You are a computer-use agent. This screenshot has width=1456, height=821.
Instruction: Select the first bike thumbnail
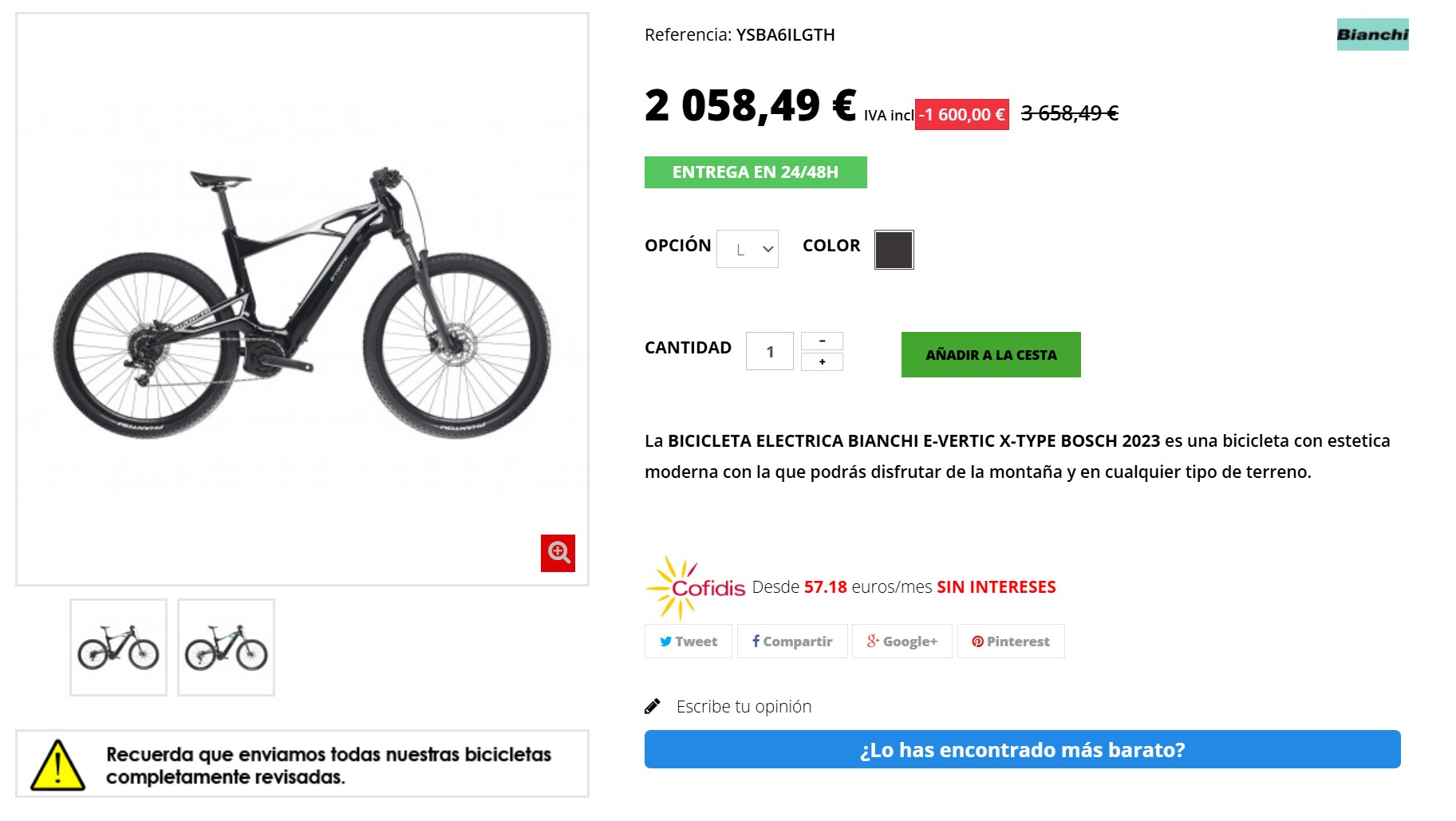(118, 647)
